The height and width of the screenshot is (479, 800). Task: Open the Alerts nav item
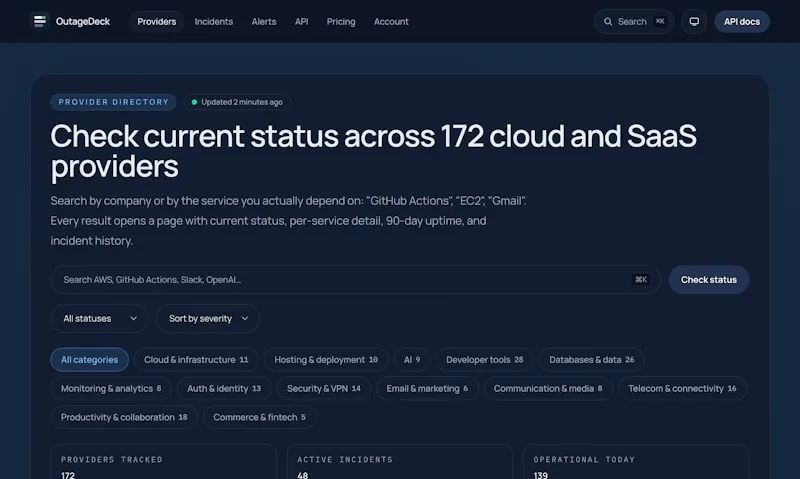(264, 21)
